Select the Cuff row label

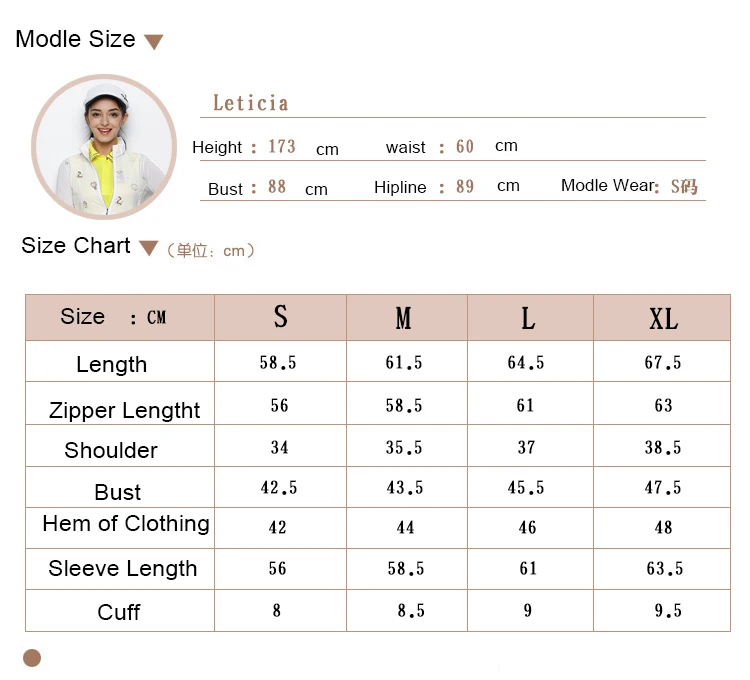[119, 612]
